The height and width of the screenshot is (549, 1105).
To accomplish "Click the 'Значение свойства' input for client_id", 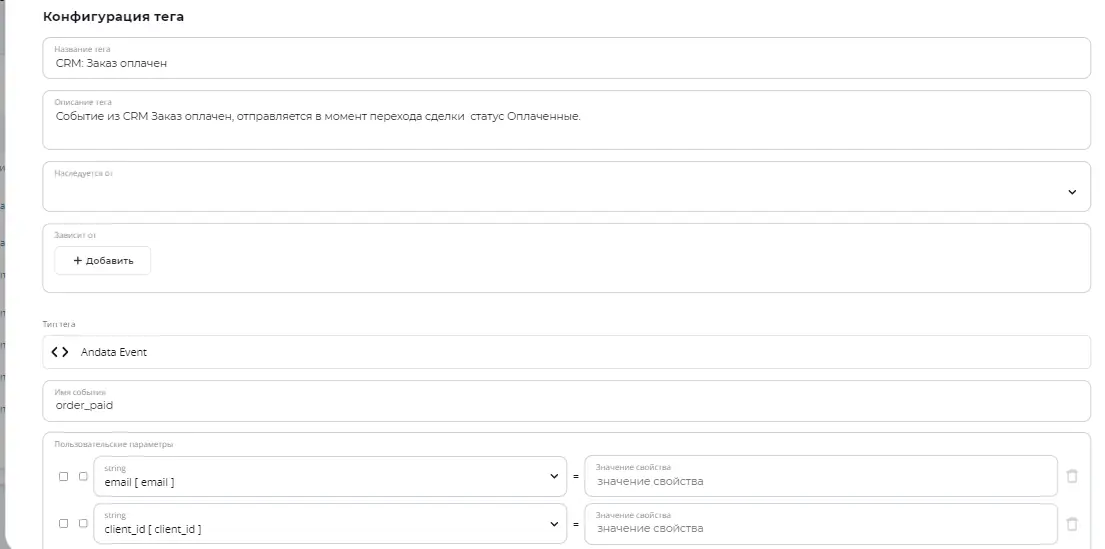I will pos(821,524).
